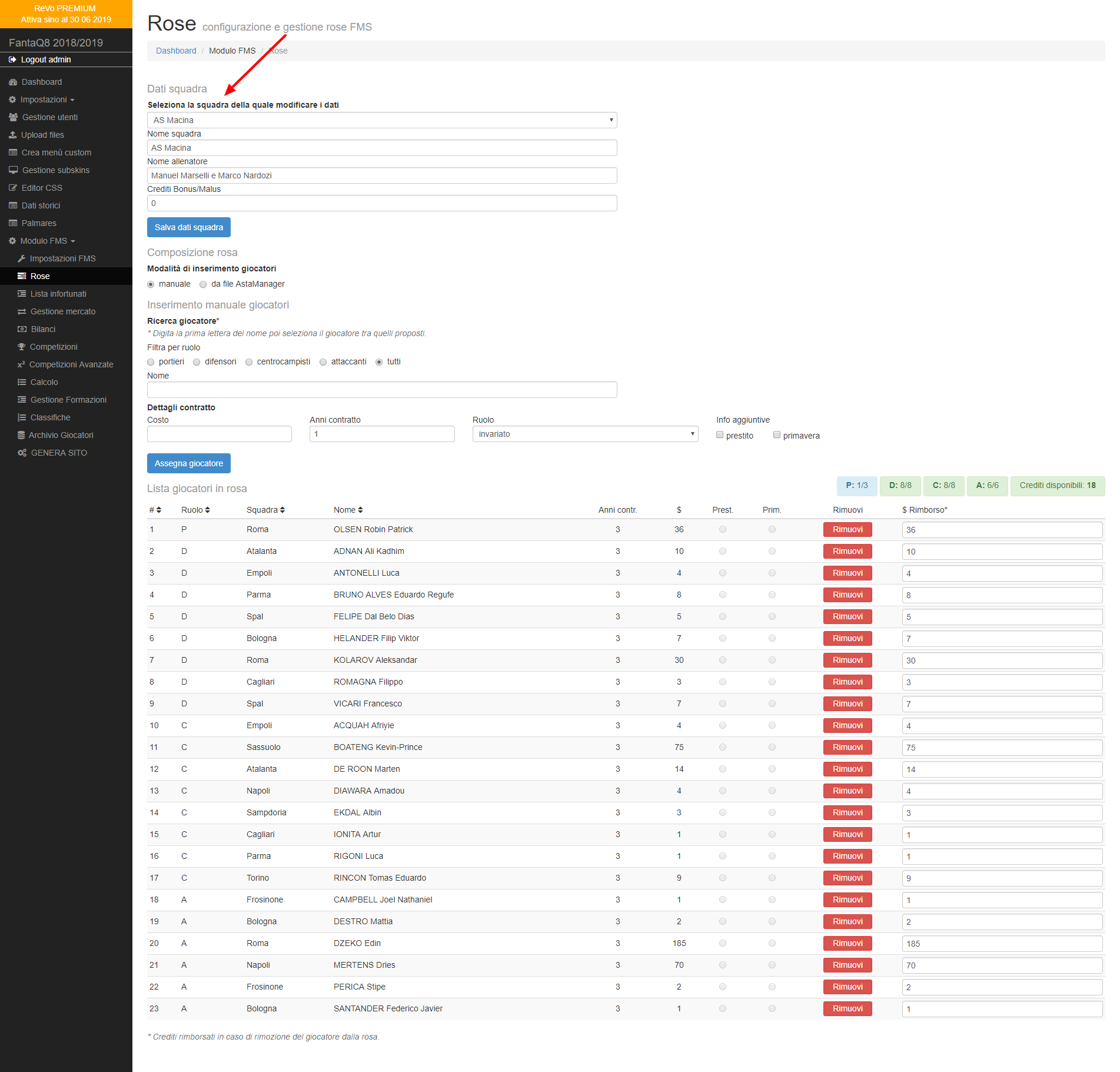Remove MERTENS Dries from roster

(848, 965)
